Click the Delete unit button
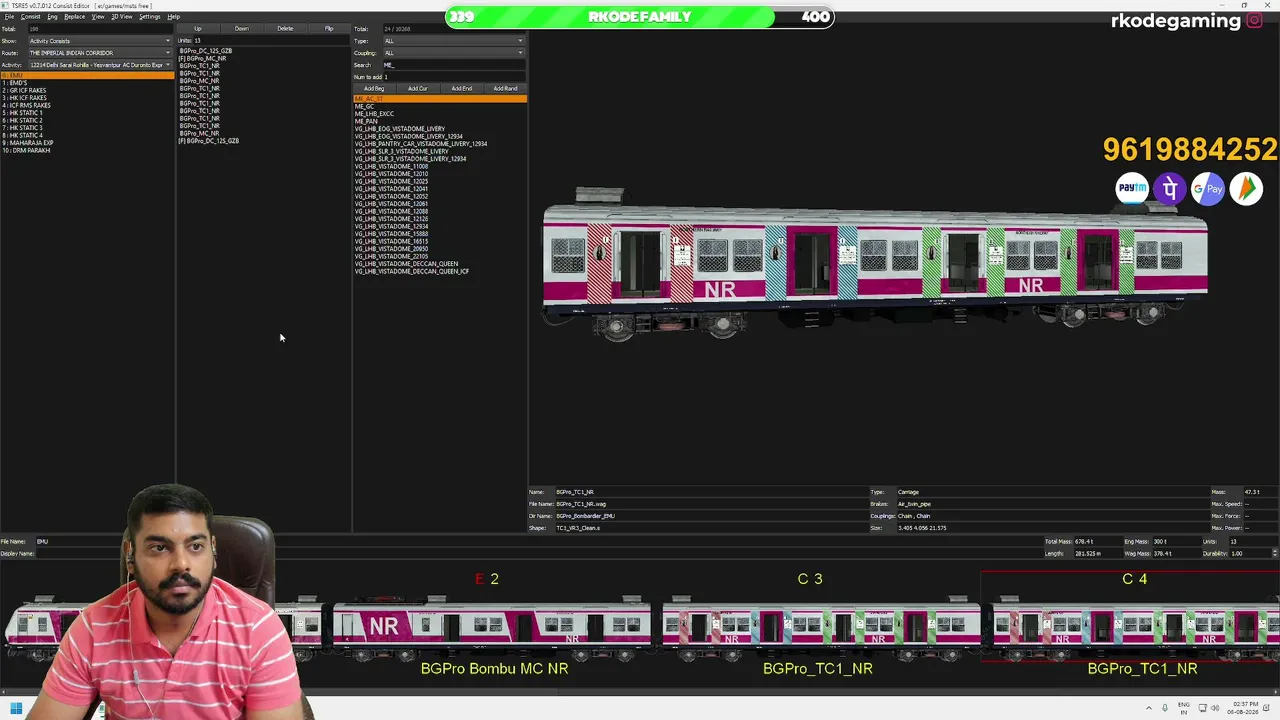The image size is (1280, 720). (285, 29)
